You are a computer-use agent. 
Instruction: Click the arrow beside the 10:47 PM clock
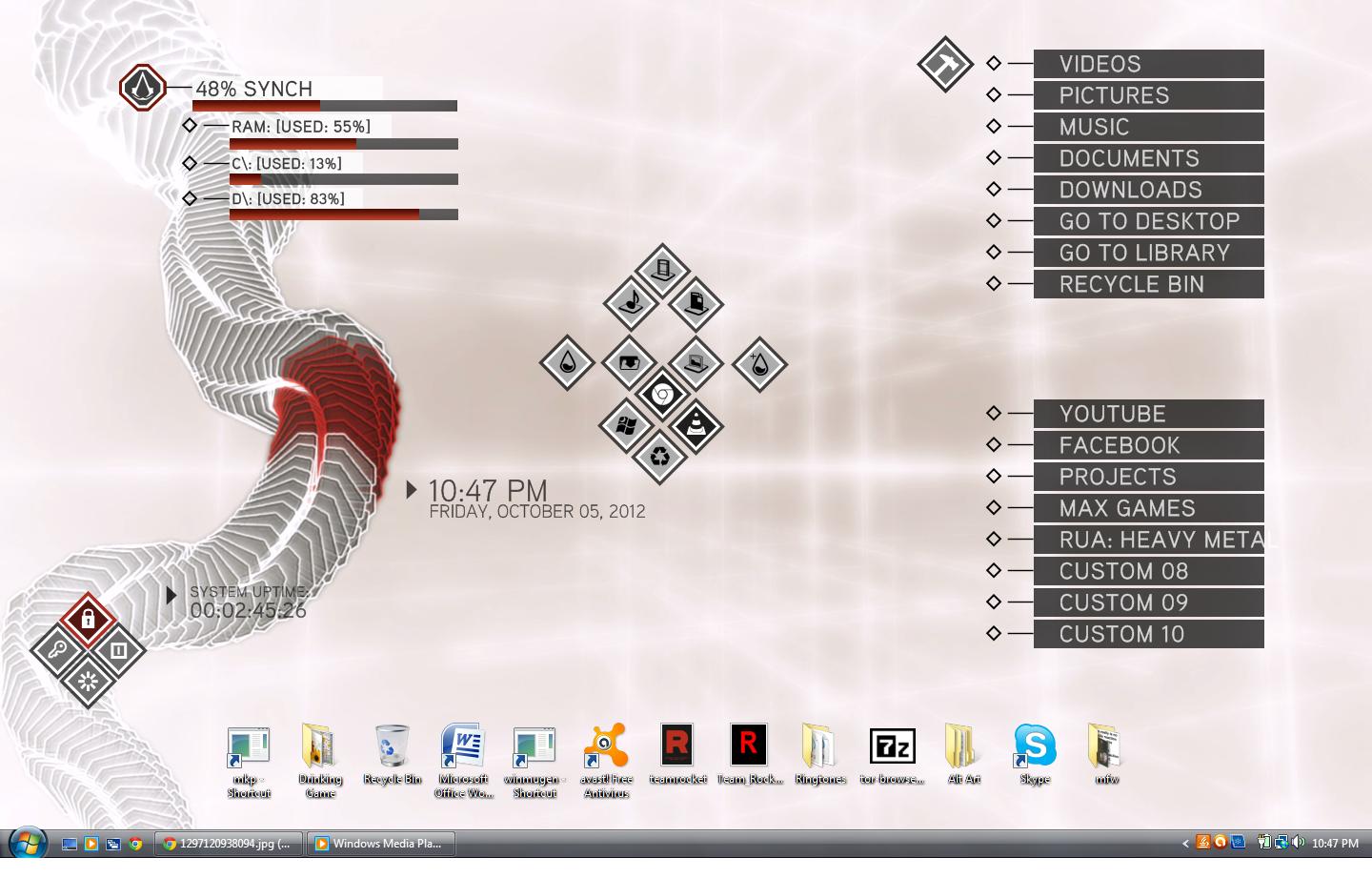(412, 489)
